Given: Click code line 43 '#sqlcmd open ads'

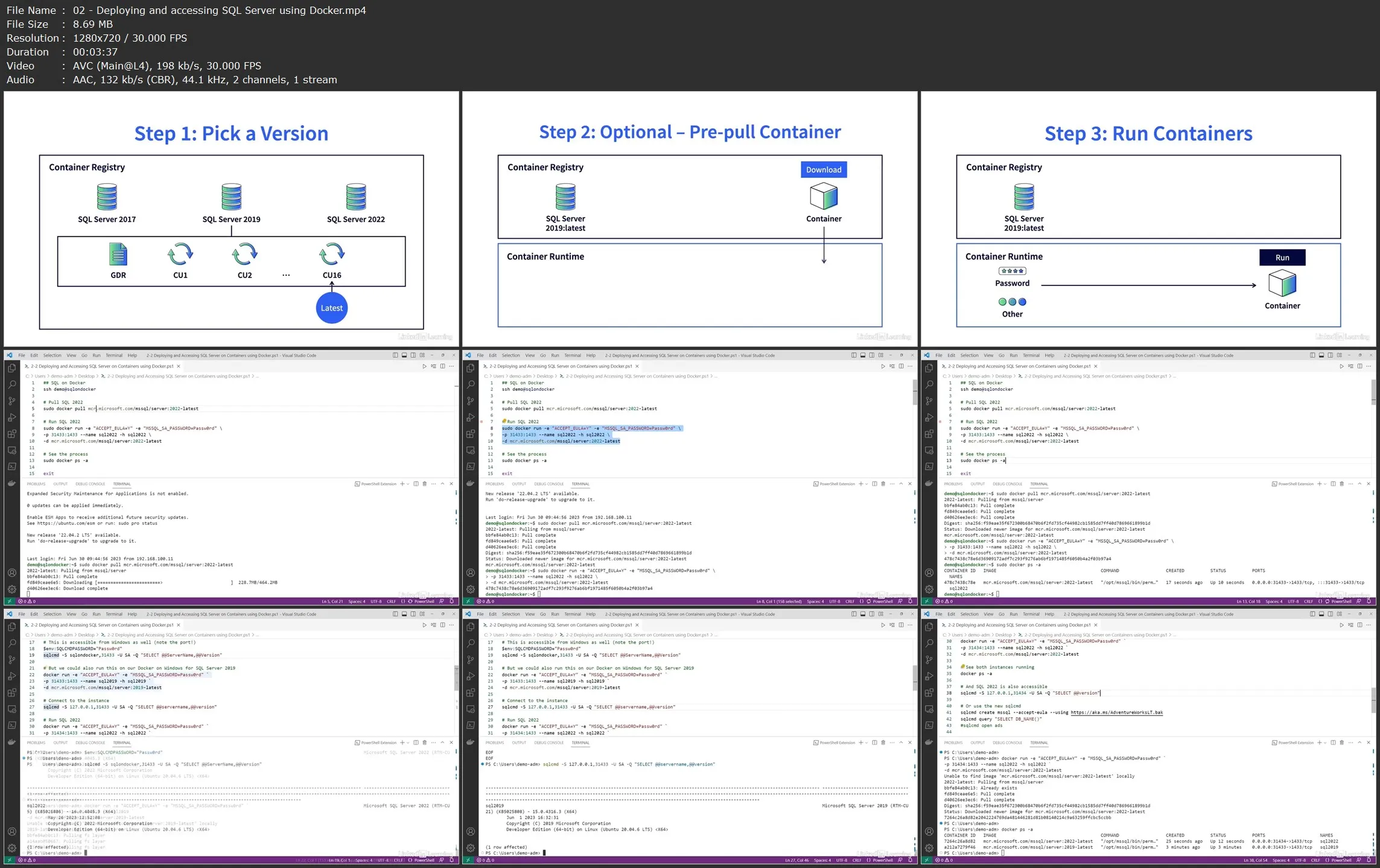Looking at the screenshot, I should point(981,726).
